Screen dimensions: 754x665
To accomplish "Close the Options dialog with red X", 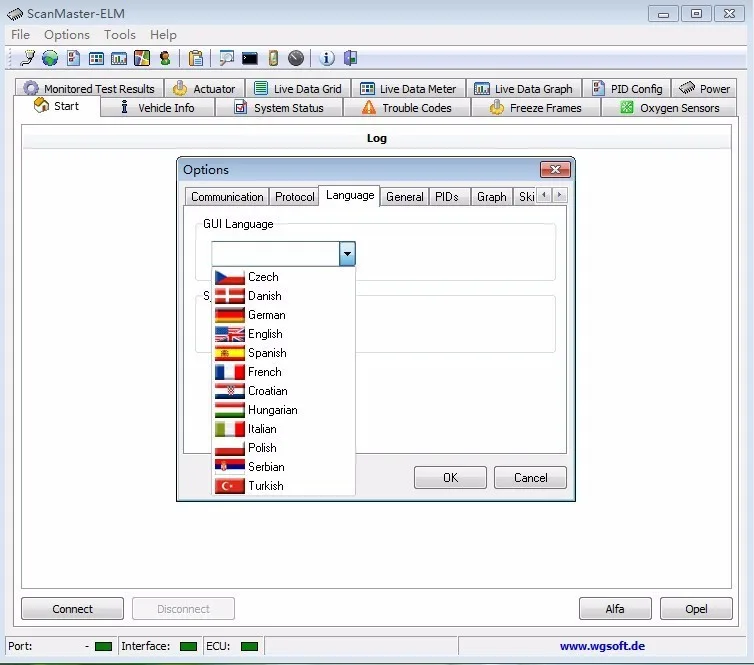I will pyautogui.click(x=555, y=169).
